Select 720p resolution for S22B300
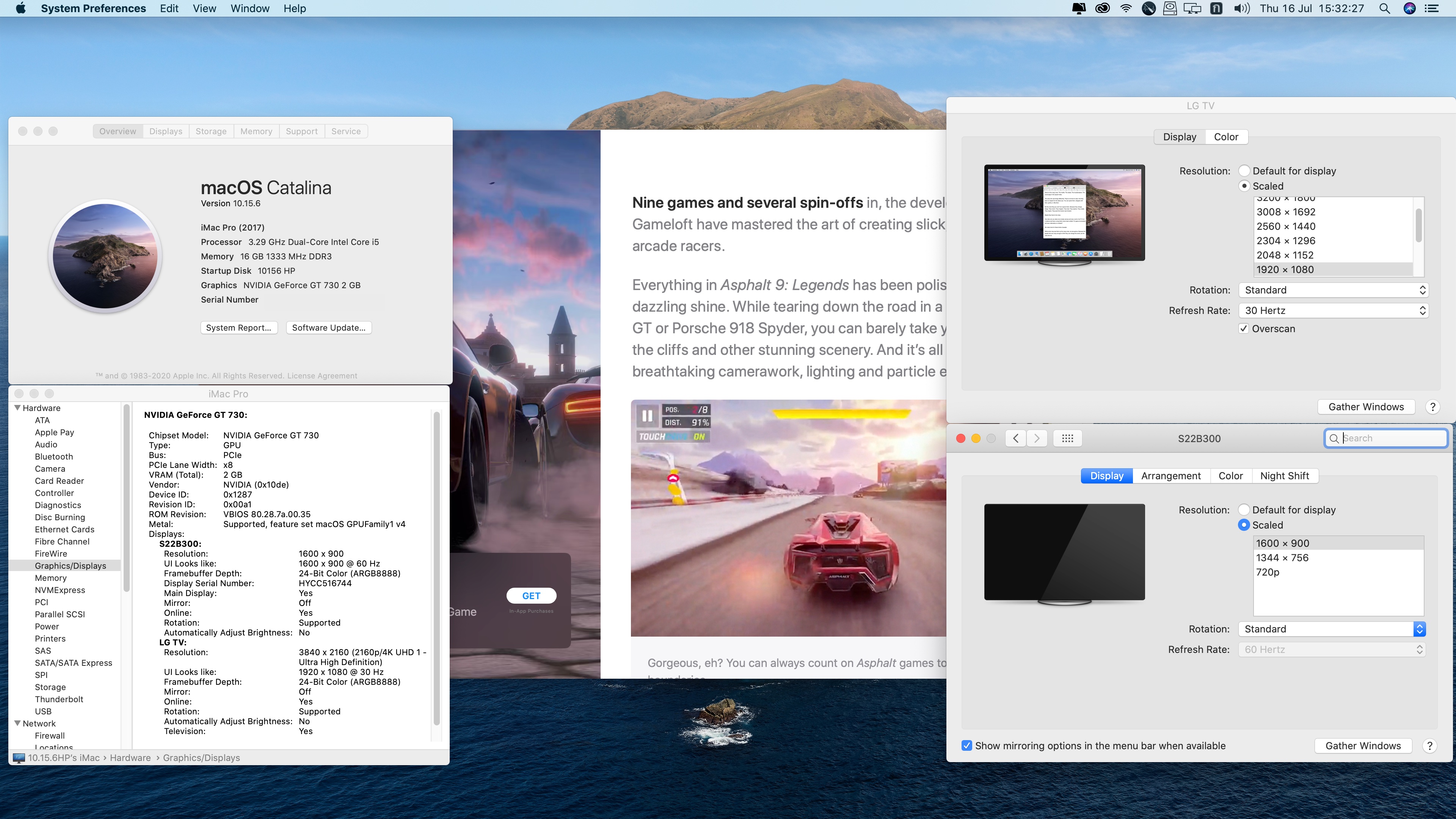1456x819 pixels. coord(1338,572)
